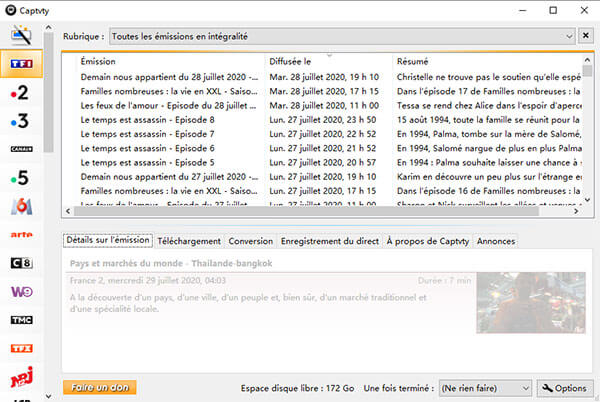Switch to 'Détails sur l'émission' tab
Viewport: 600px width, 402px height.
point(108,240)
